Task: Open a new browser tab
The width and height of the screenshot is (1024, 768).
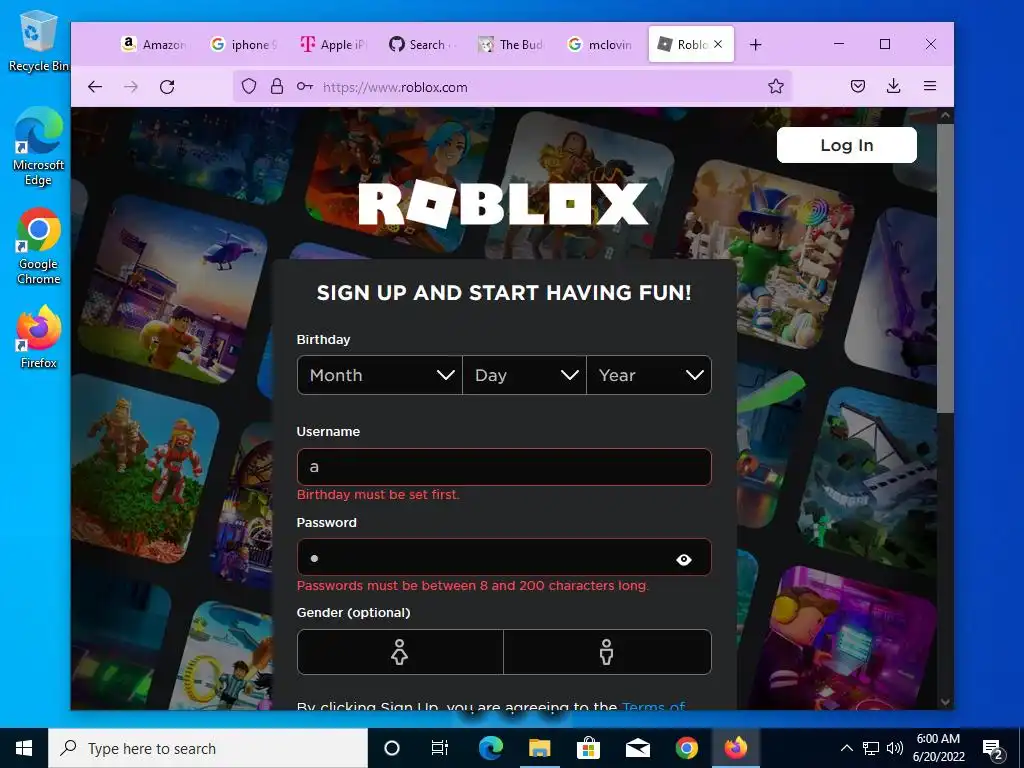Action: coord(756,44)
